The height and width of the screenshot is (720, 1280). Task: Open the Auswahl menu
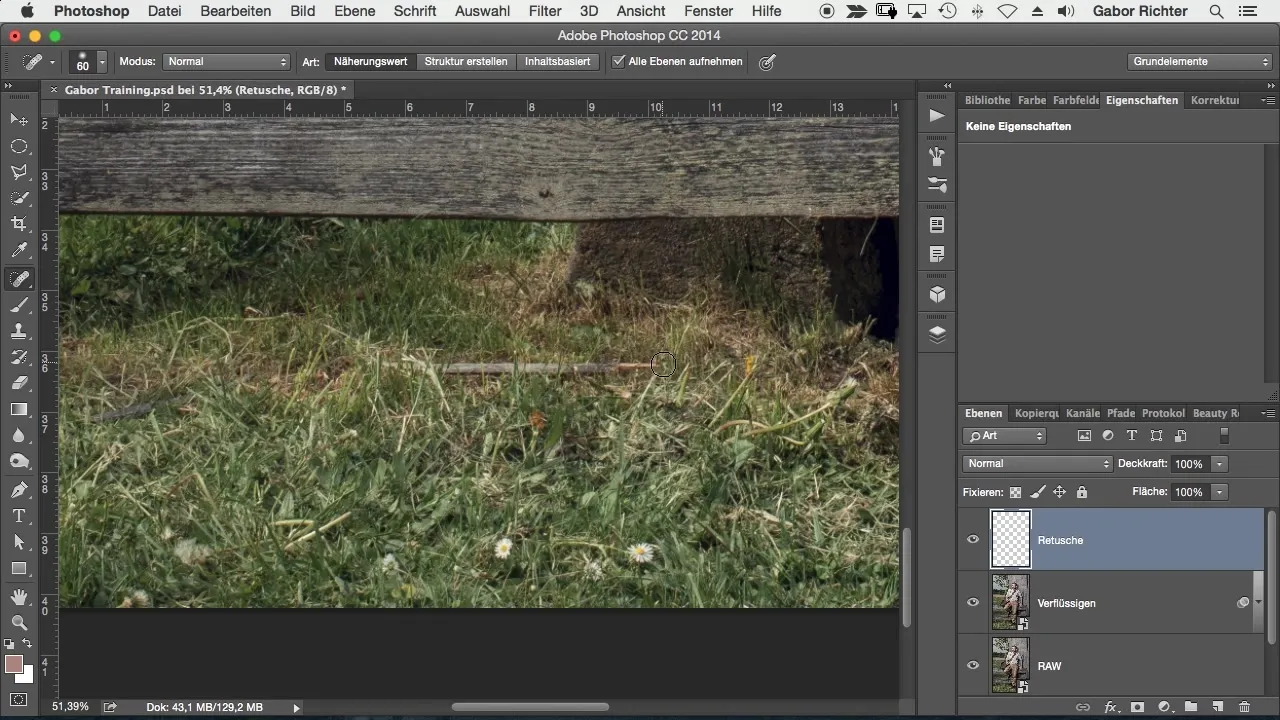482,11
